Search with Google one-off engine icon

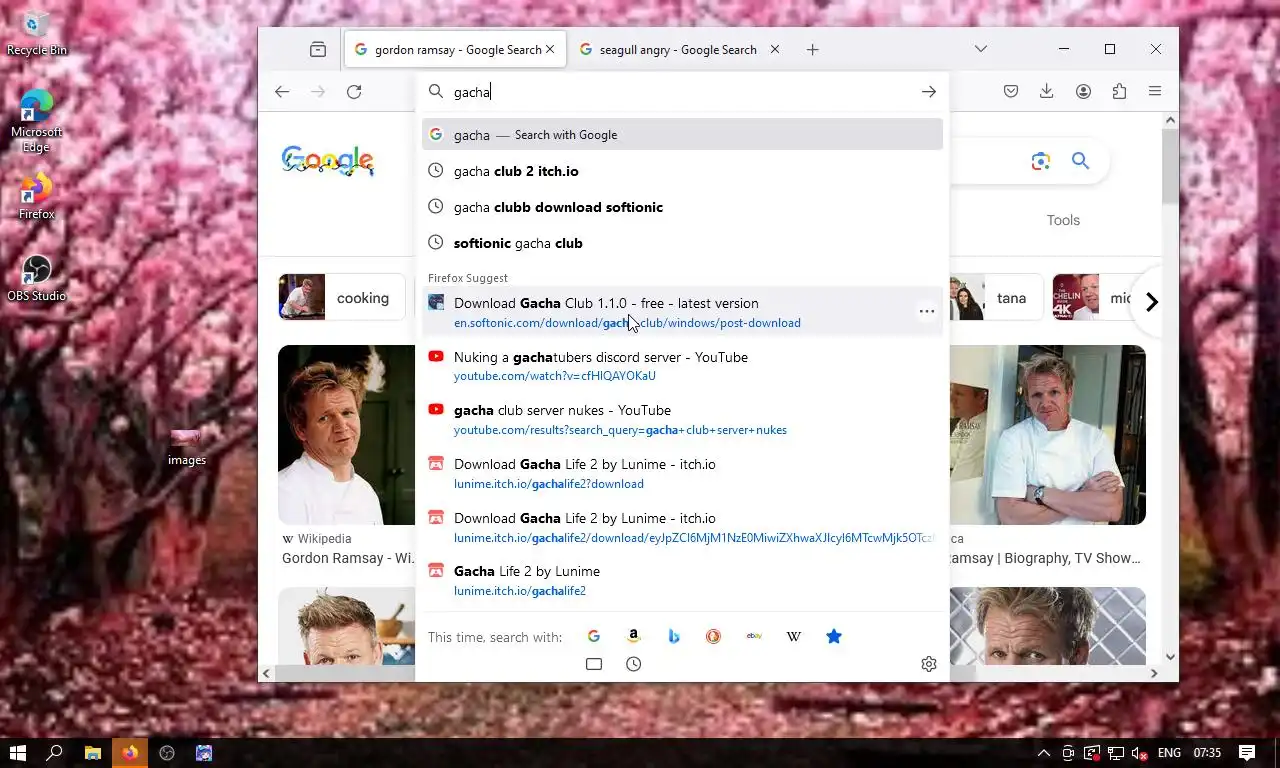[593, 636]
